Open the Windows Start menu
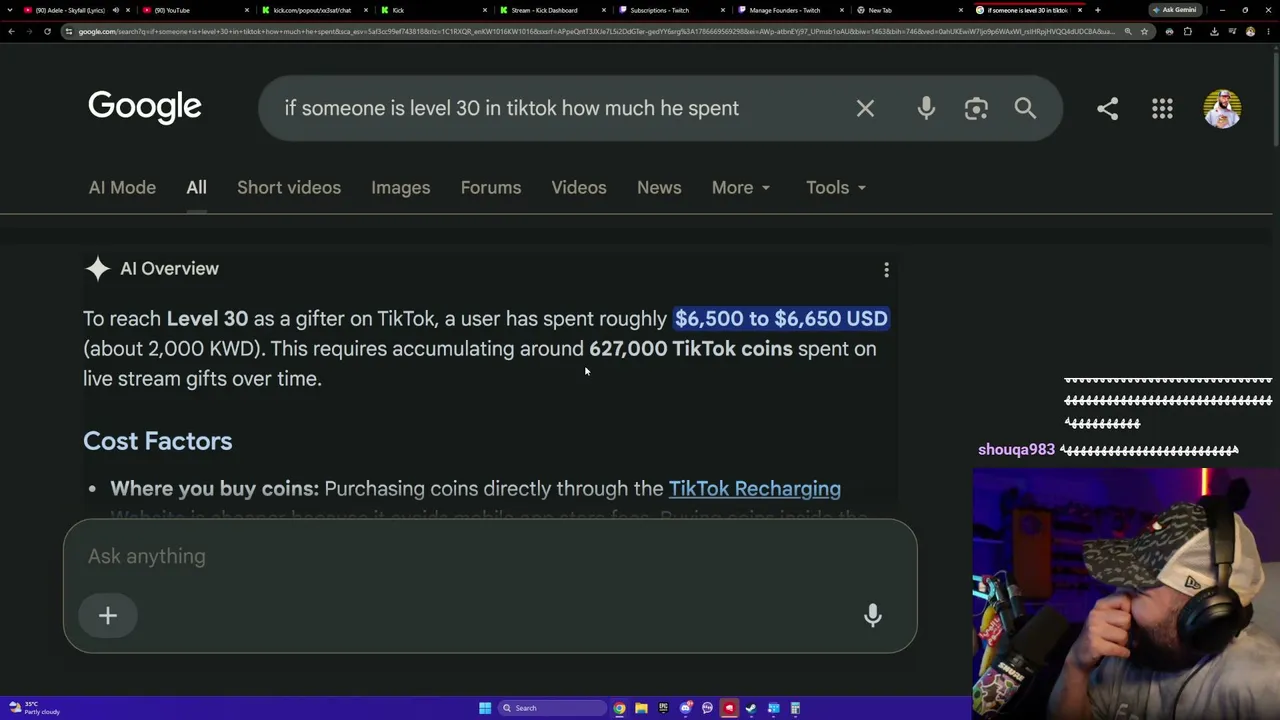This screenshot has width=1280, height=720. click(x=485, y=708)
